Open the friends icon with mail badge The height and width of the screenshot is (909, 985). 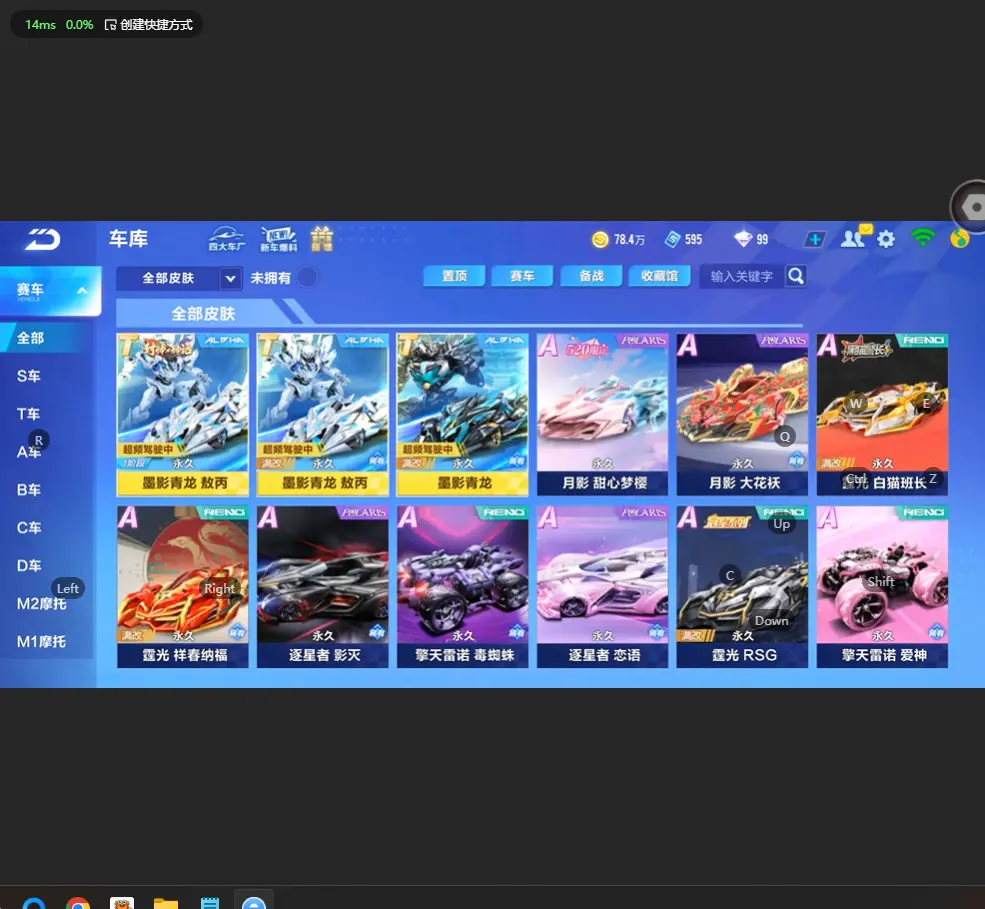pos(854,237)
